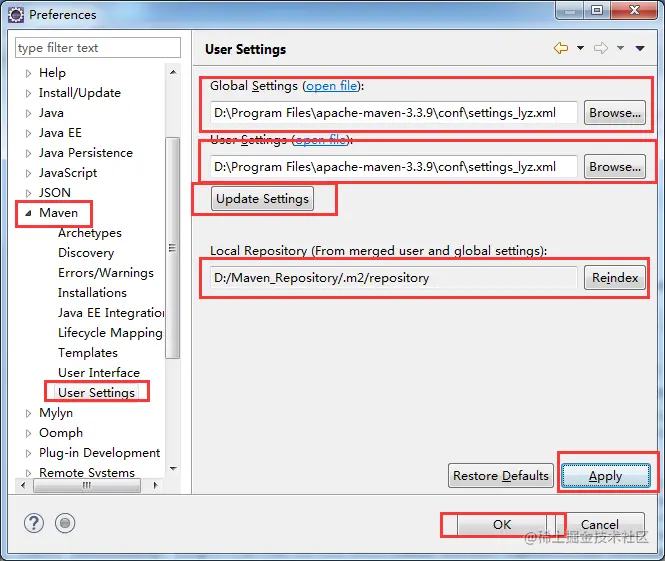The height and width of the screenshot is (561, 665).
Task: Expand the Remote Systems tree node
Action: [28, 472]
